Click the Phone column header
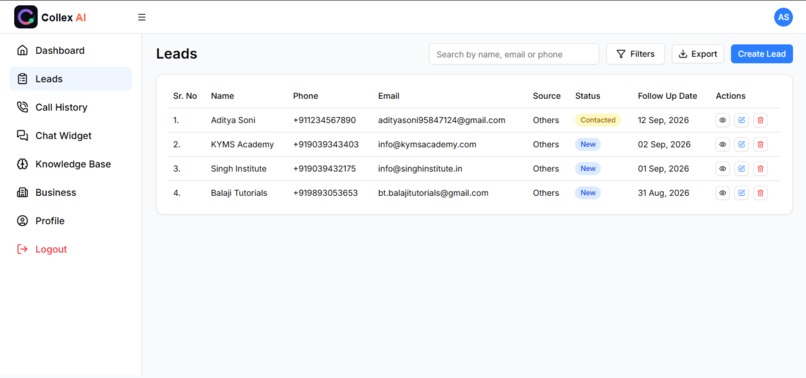This screenshot has width=806, height=378. (305, 96)
